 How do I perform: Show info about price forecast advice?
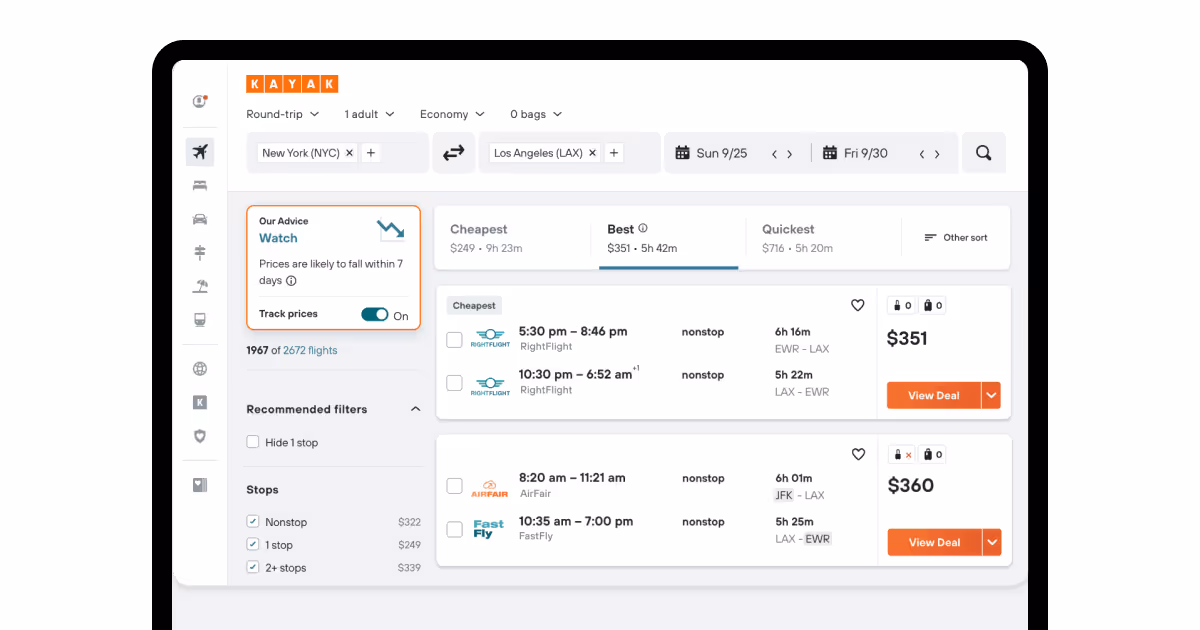[291, 281]
